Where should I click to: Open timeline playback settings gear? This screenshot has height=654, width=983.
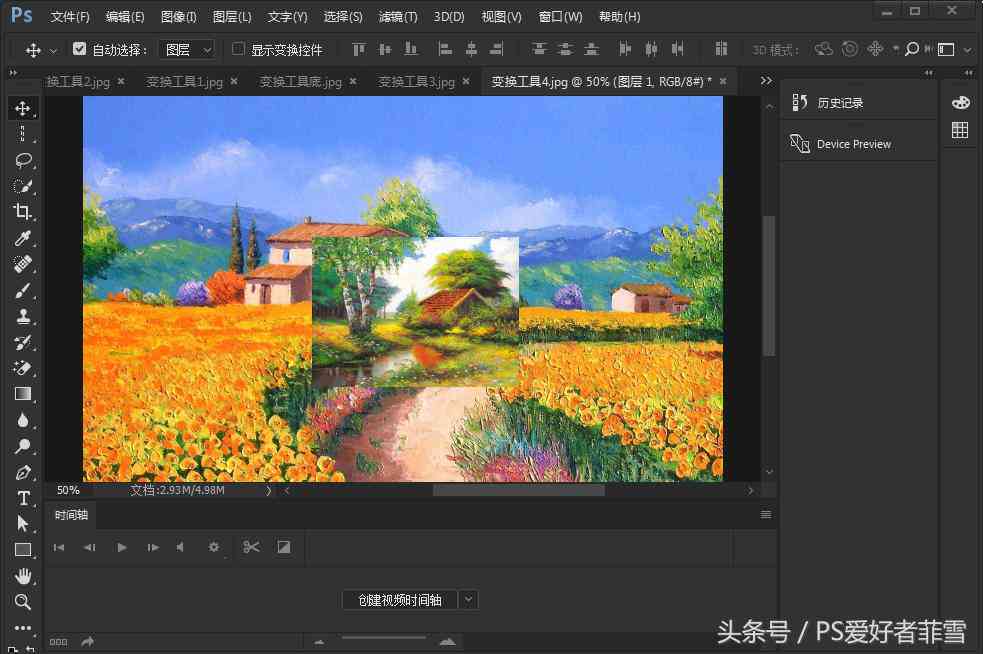tap(214, 547)
